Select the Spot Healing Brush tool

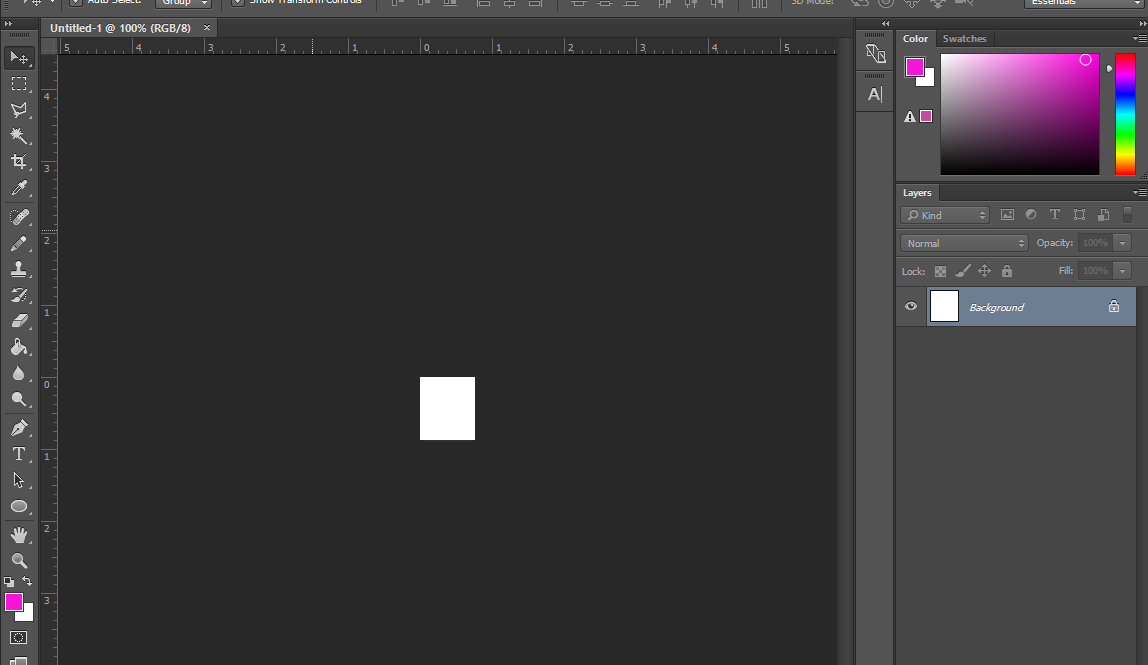point(19,217)
